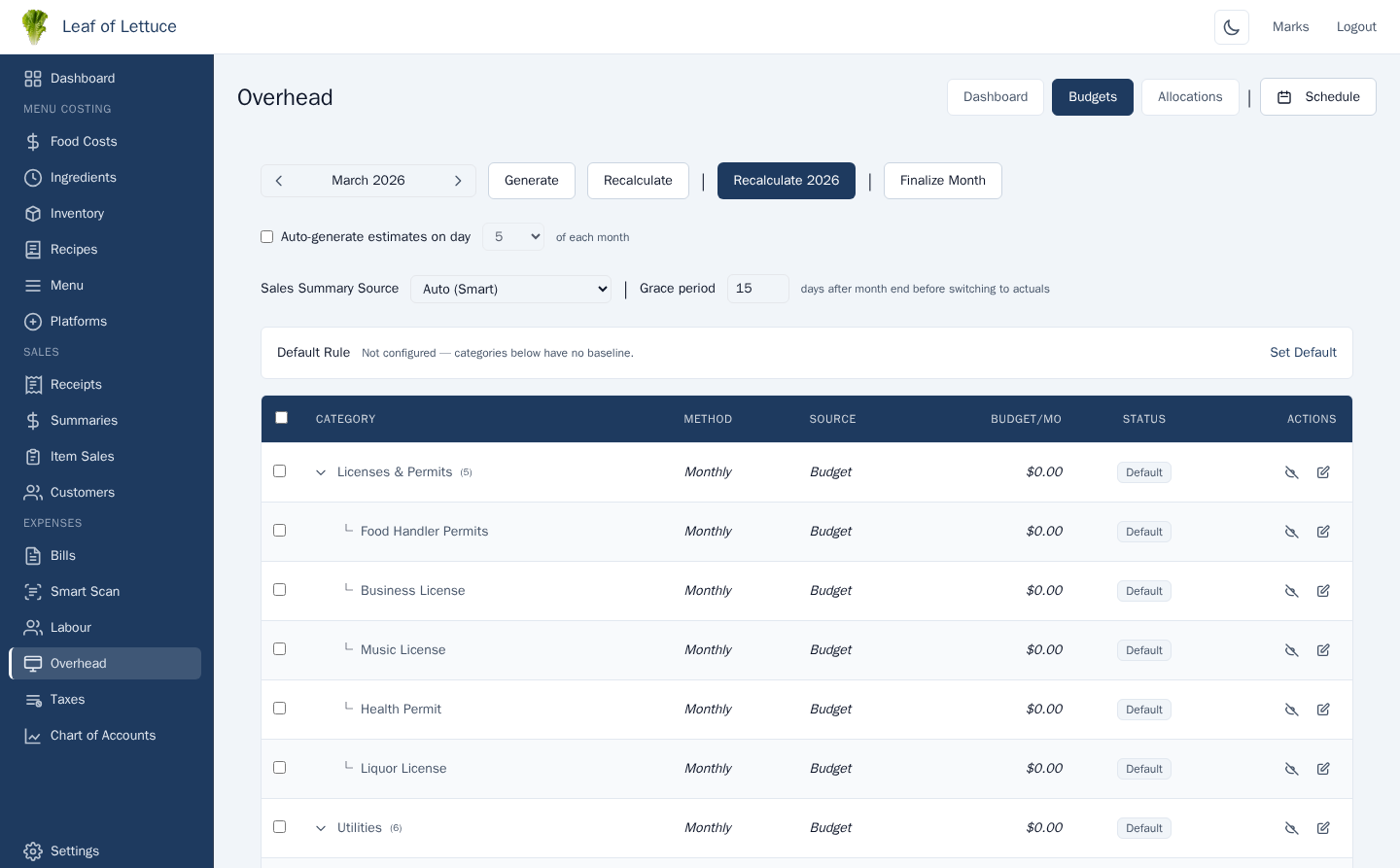Open Sales Summary Source dropdown

(x=510, y=289)
